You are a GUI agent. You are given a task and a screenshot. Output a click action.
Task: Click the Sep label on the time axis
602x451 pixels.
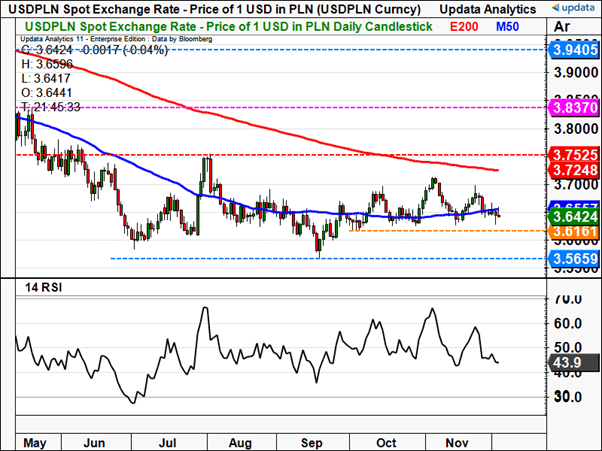(x=313, y=440)
